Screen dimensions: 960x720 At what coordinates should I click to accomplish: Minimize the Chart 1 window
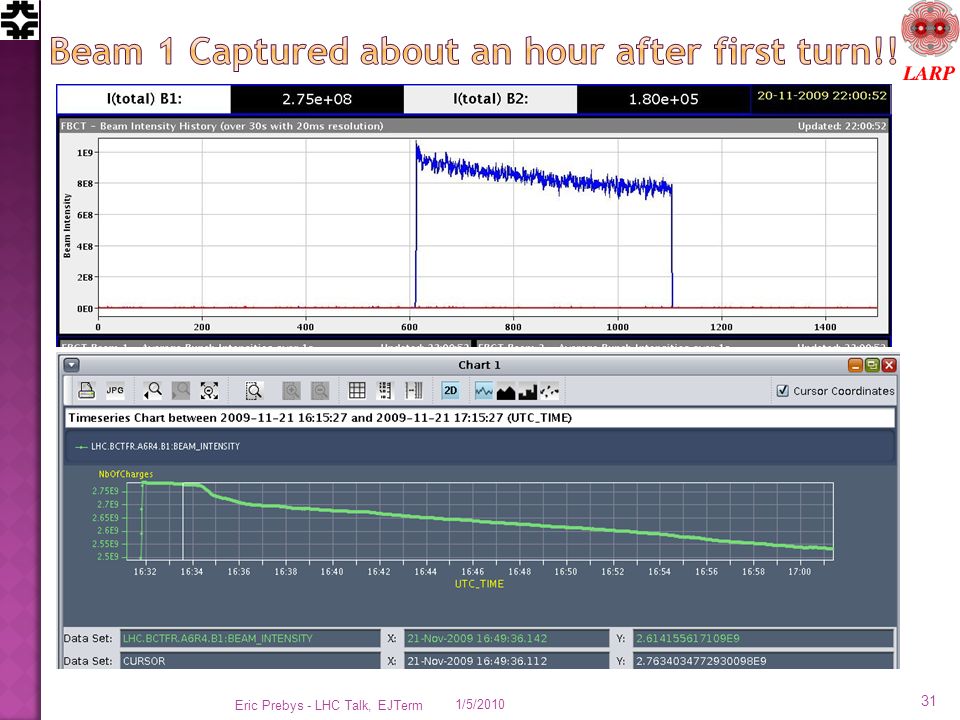tap(855, 366)
